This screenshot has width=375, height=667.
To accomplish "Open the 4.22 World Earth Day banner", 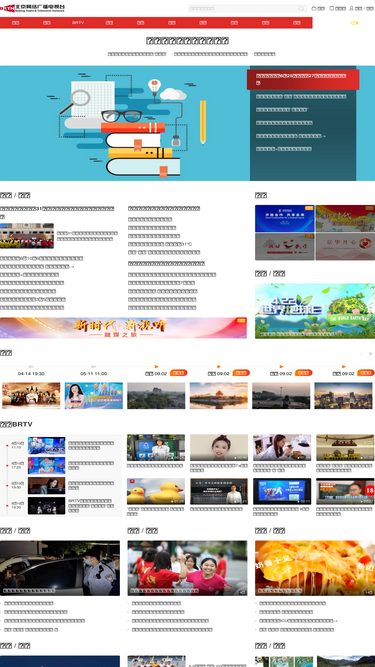I will pyautogui.click(x=315, y=311).
